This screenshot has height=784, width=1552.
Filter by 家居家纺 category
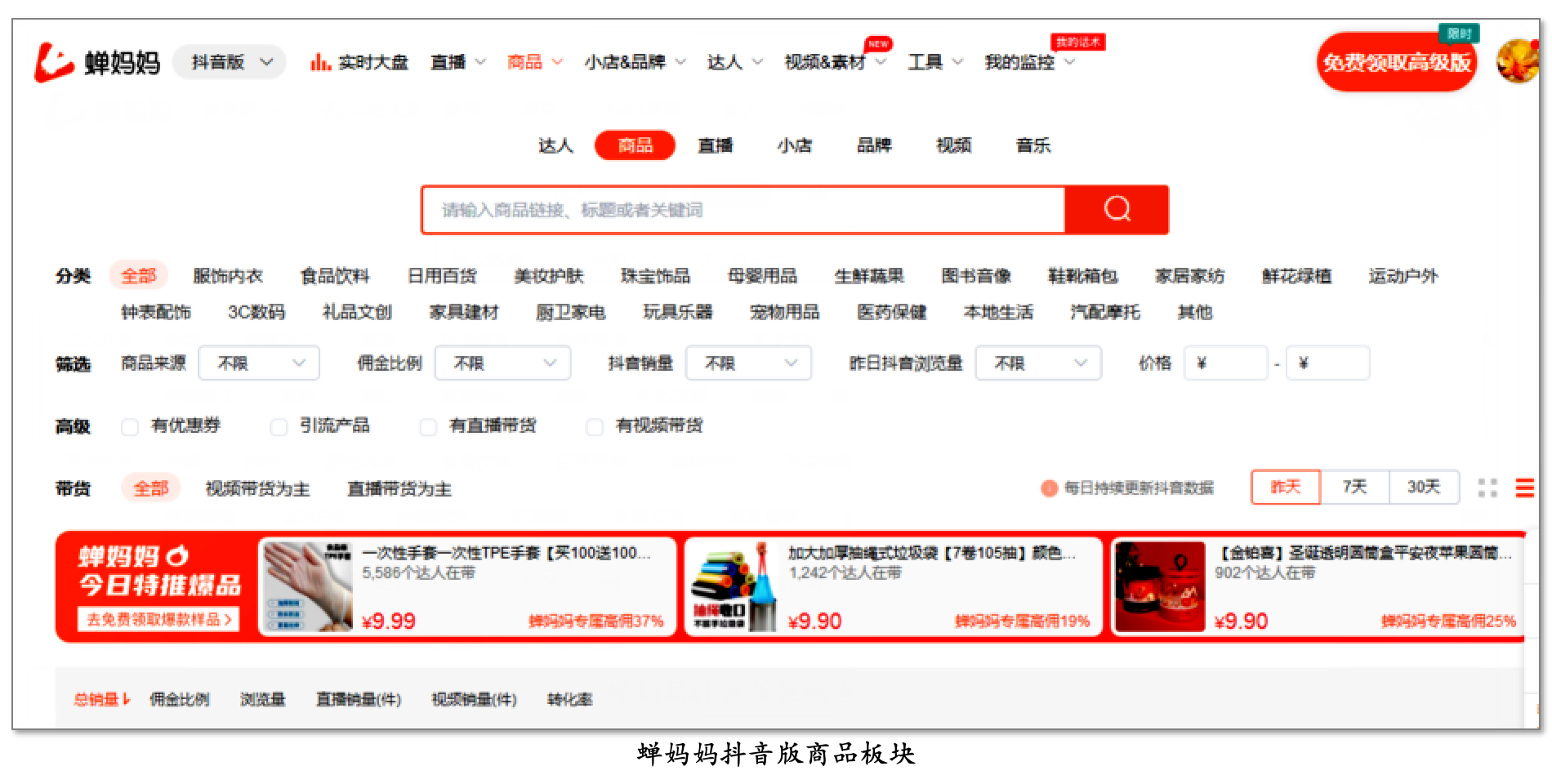[x=1190, y=276]
